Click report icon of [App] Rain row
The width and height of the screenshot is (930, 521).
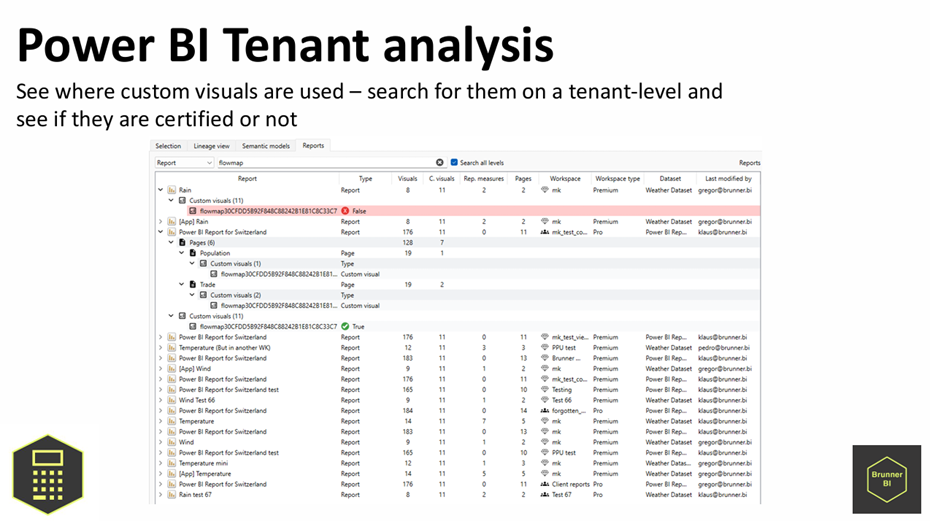click(171, 221)
